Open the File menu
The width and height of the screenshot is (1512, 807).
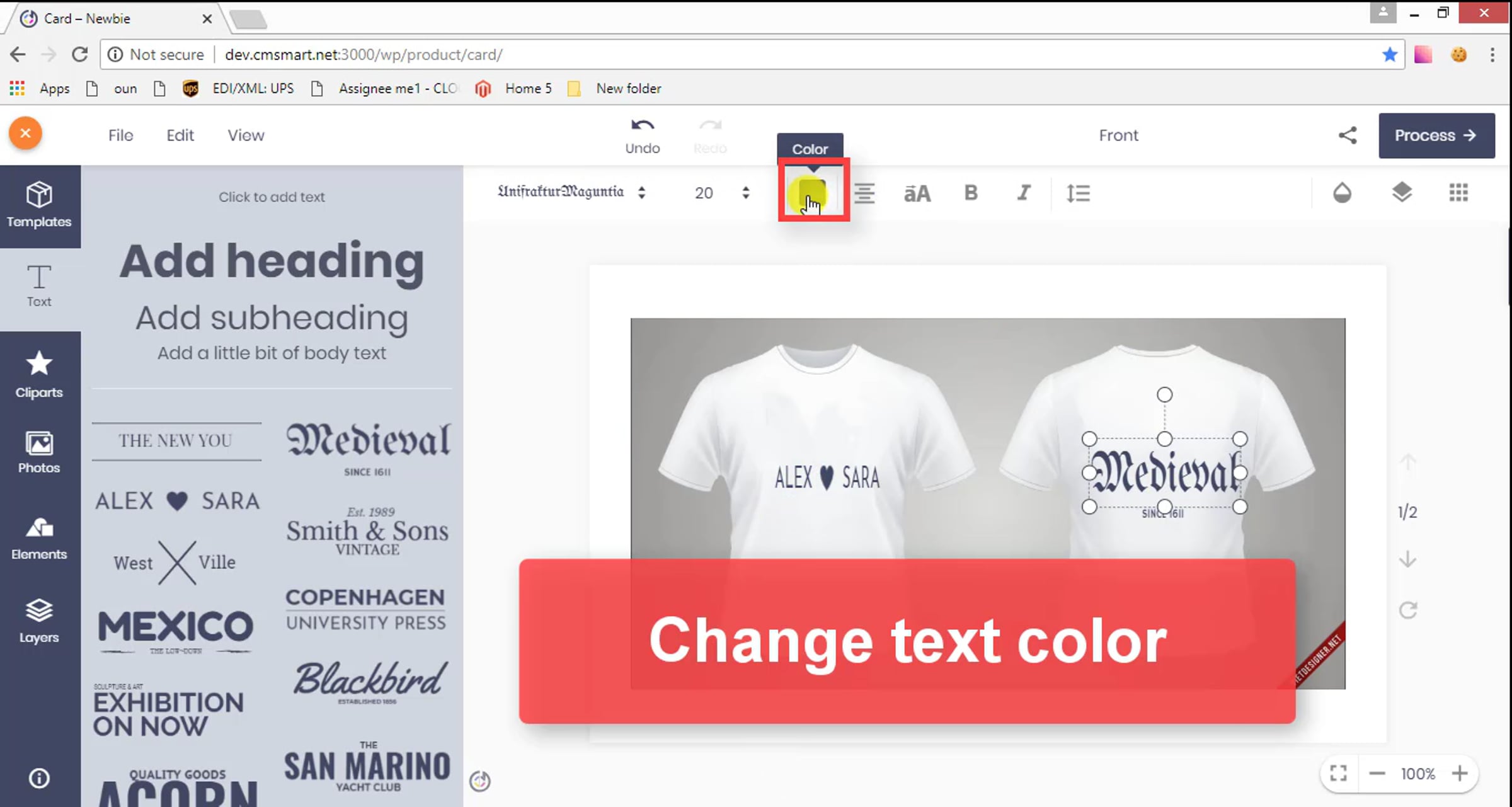pyautogui.click(x=120, y=135)
